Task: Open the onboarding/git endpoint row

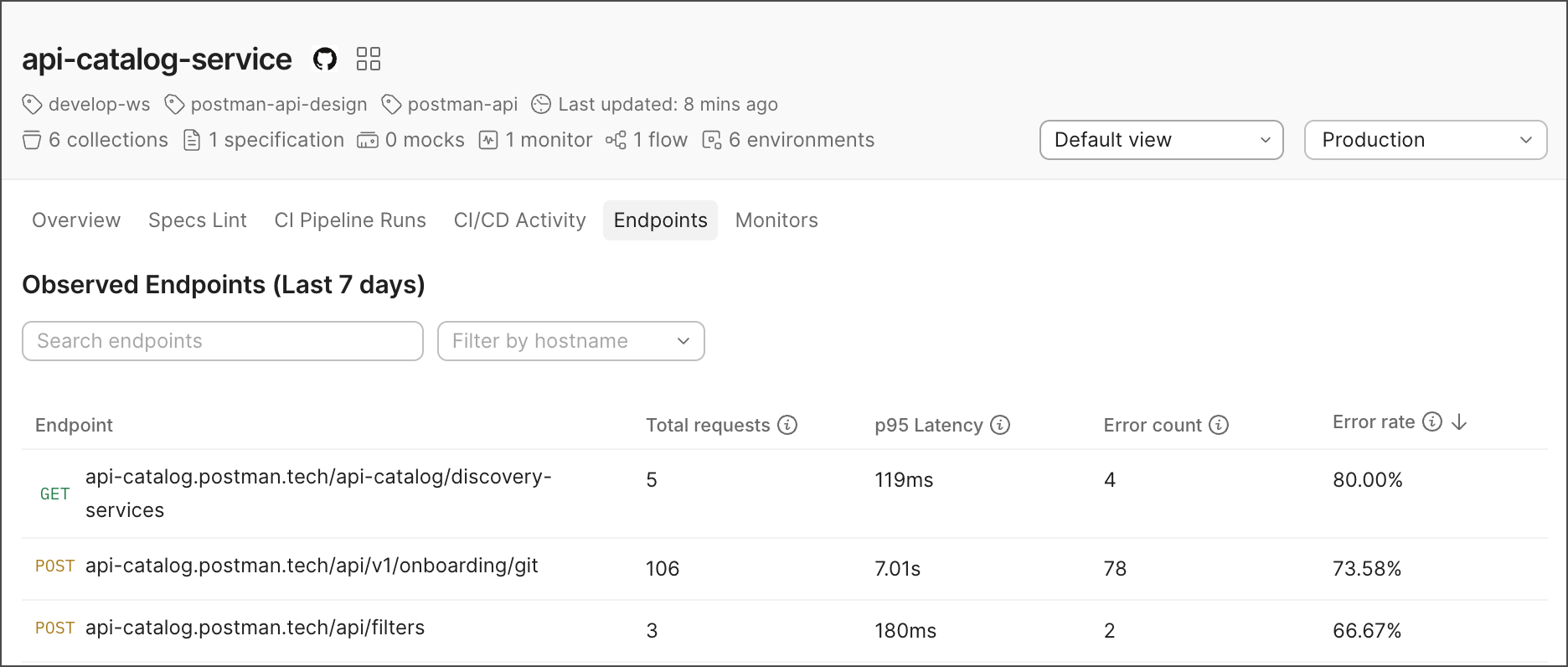Action: [x=785, y=569]
